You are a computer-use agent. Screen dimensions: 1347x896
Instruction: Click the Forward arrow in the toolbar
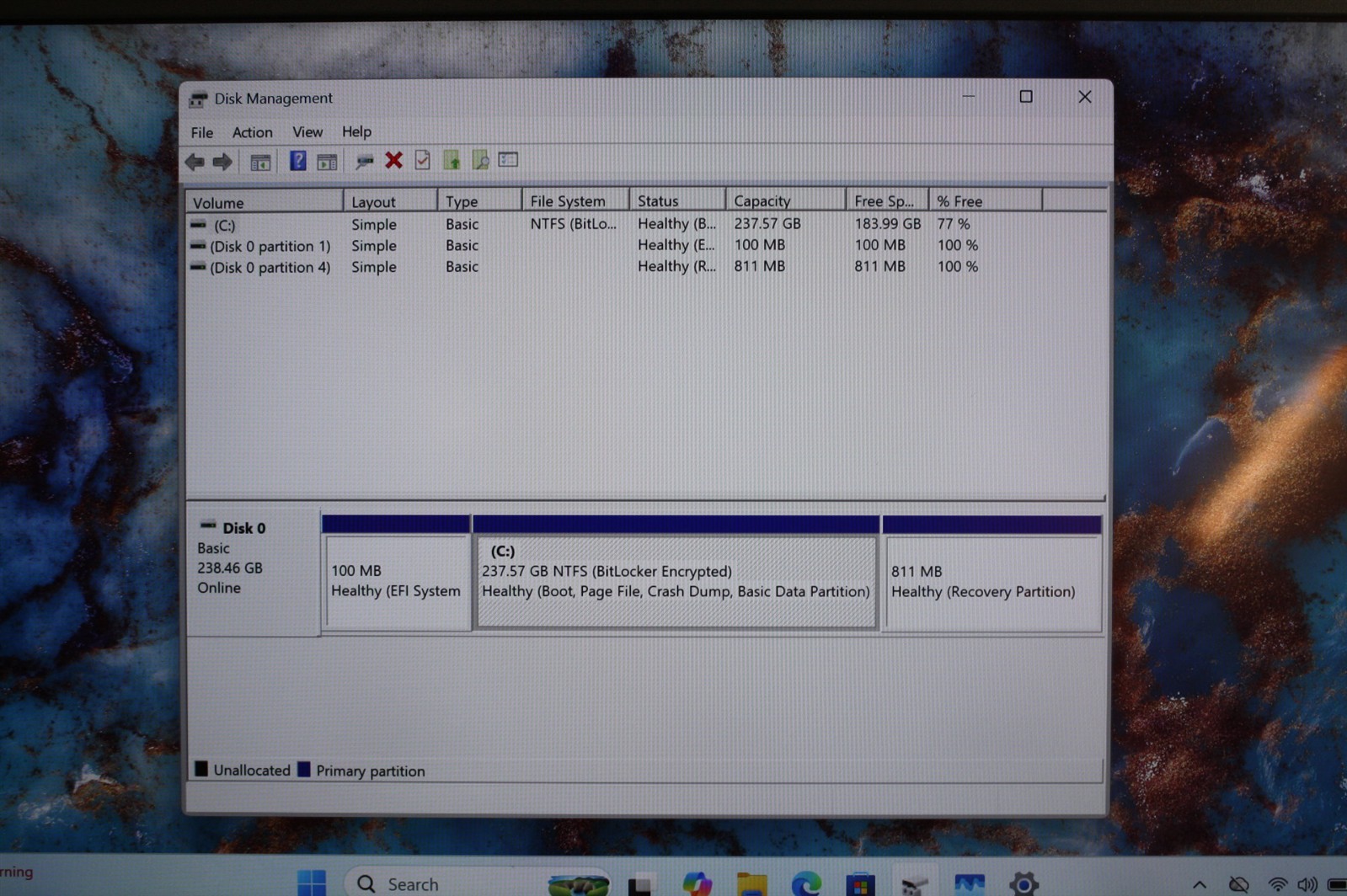coord(222,162)
